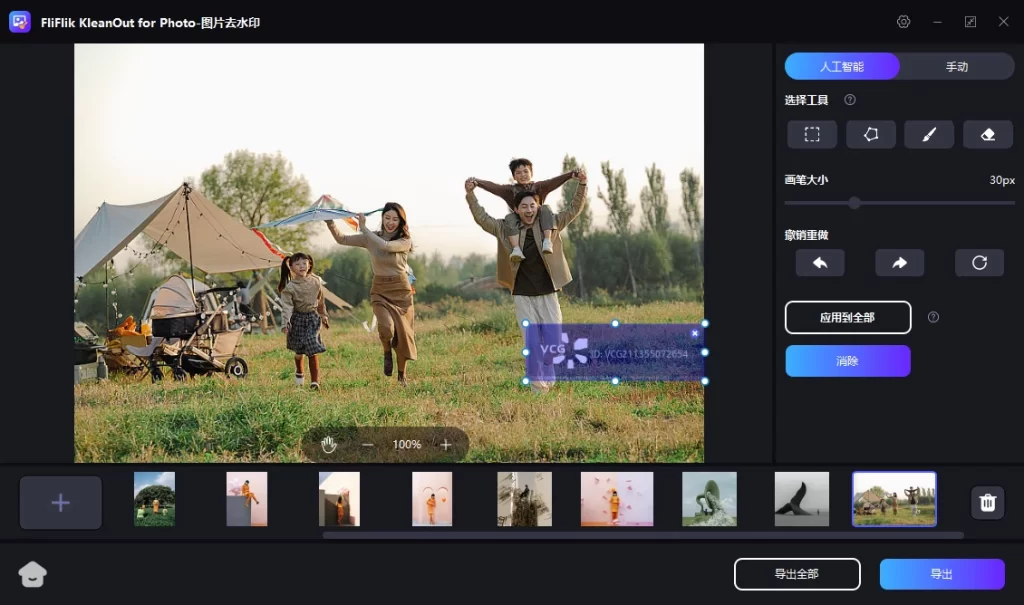Open settings from the title bar gear
Screen dimensions: 1024x605
(904, 22)
